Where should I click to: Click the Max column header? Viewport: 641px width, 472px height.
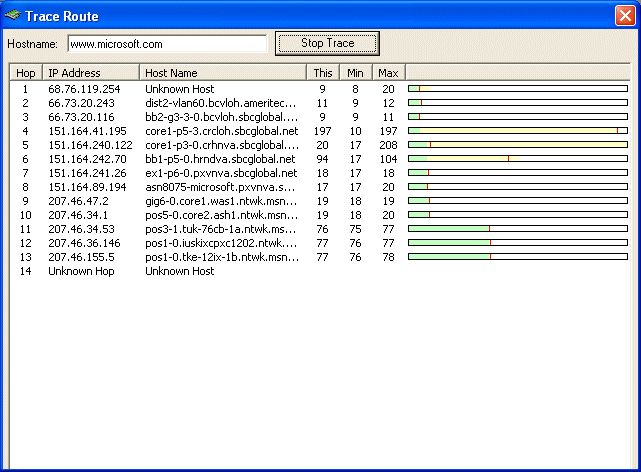[x=388, y=73]
